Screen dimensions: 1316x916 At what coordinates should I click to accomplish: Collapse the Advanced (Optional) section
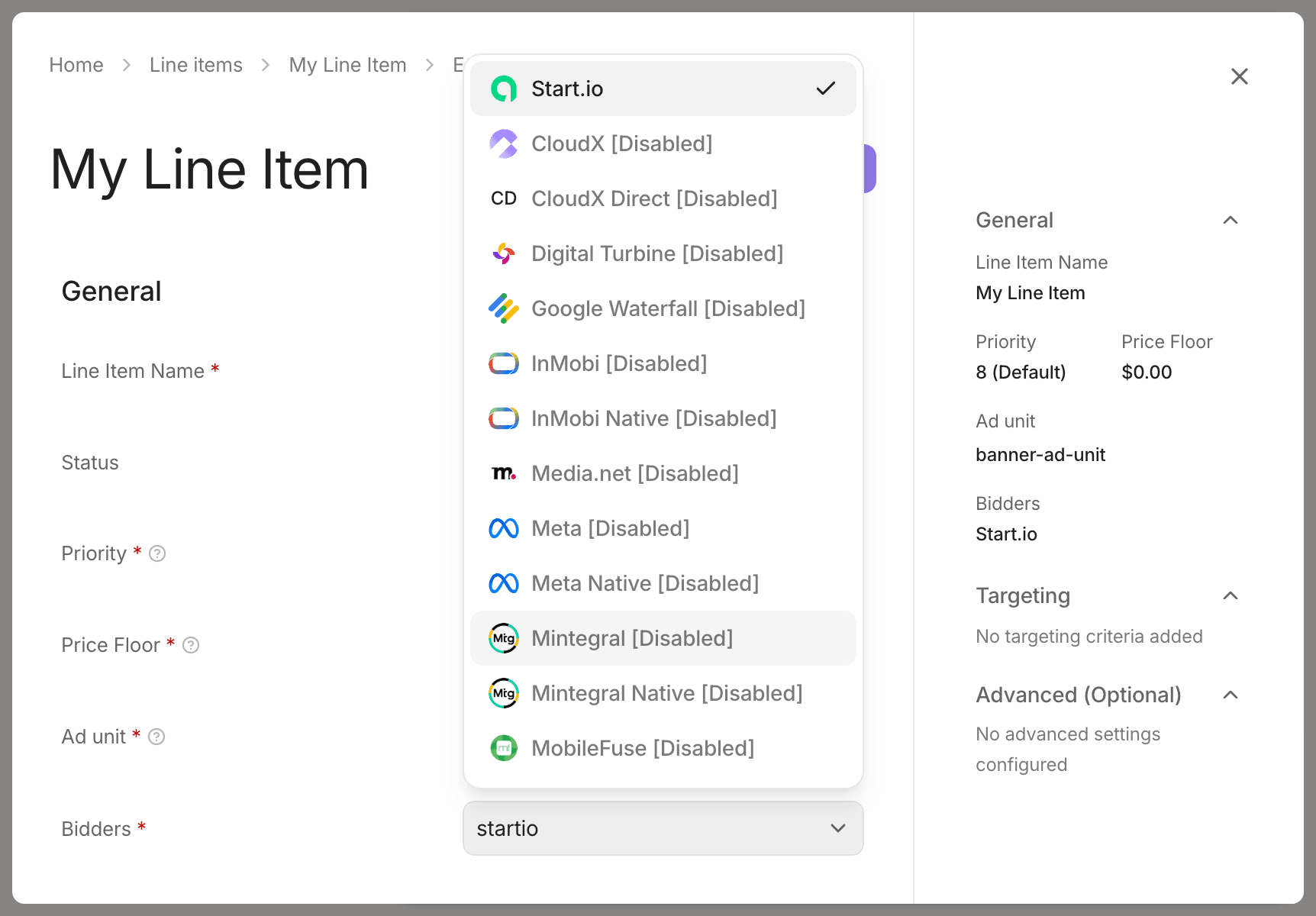[1231, 695]
